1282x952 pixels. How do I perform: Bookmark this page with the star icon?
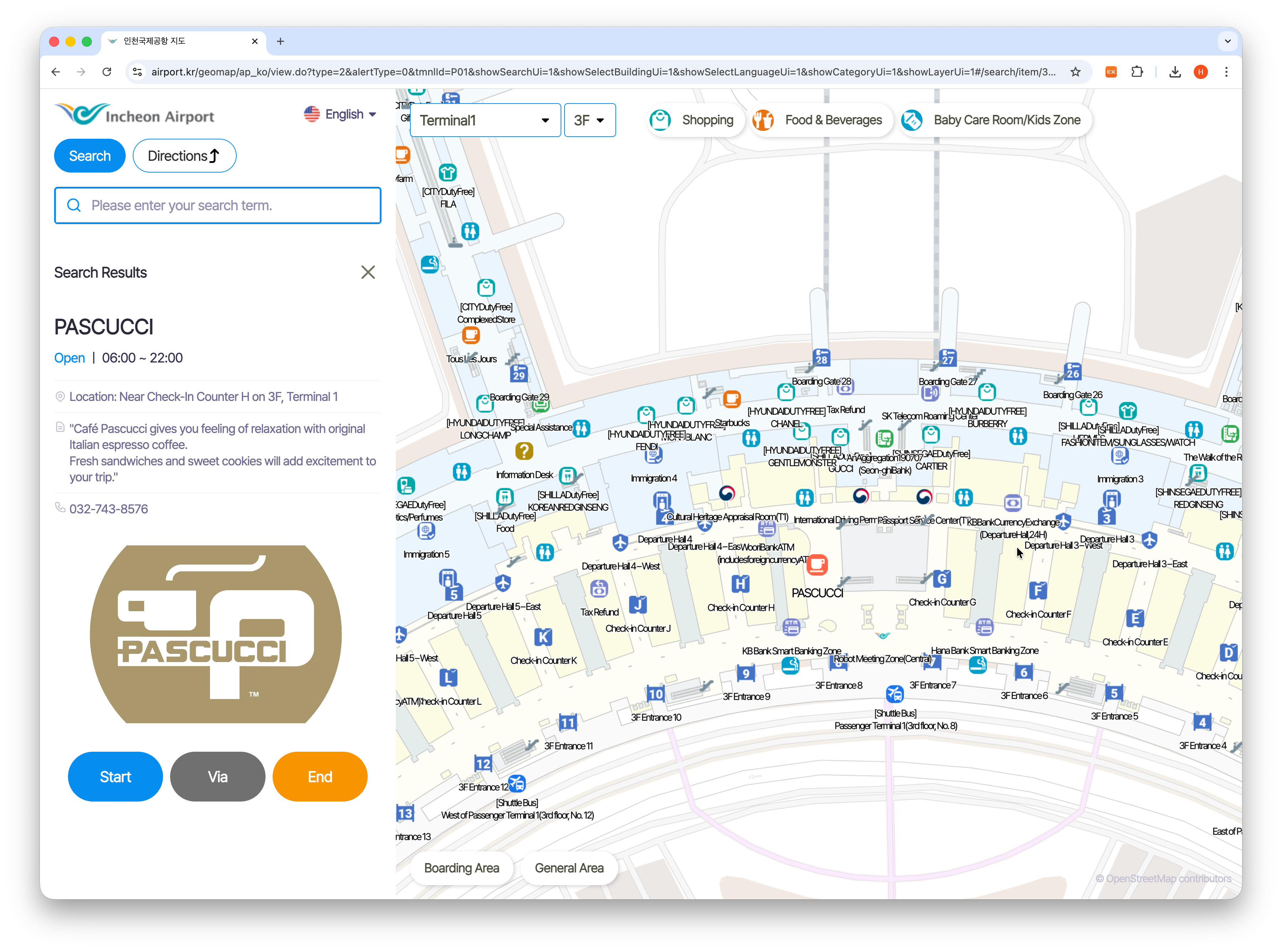(1075, 72)
